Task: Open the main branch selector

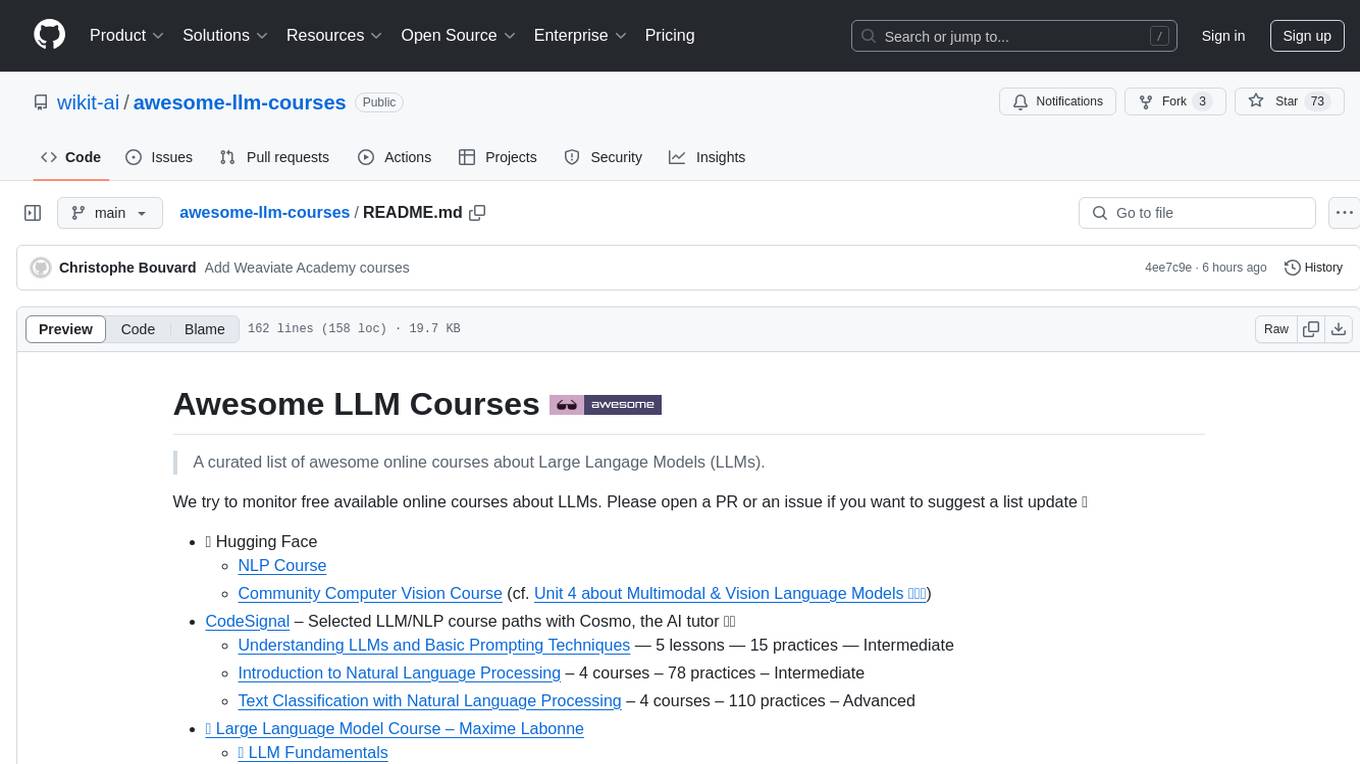Action: pyautogui.click(x=110, y=213)
